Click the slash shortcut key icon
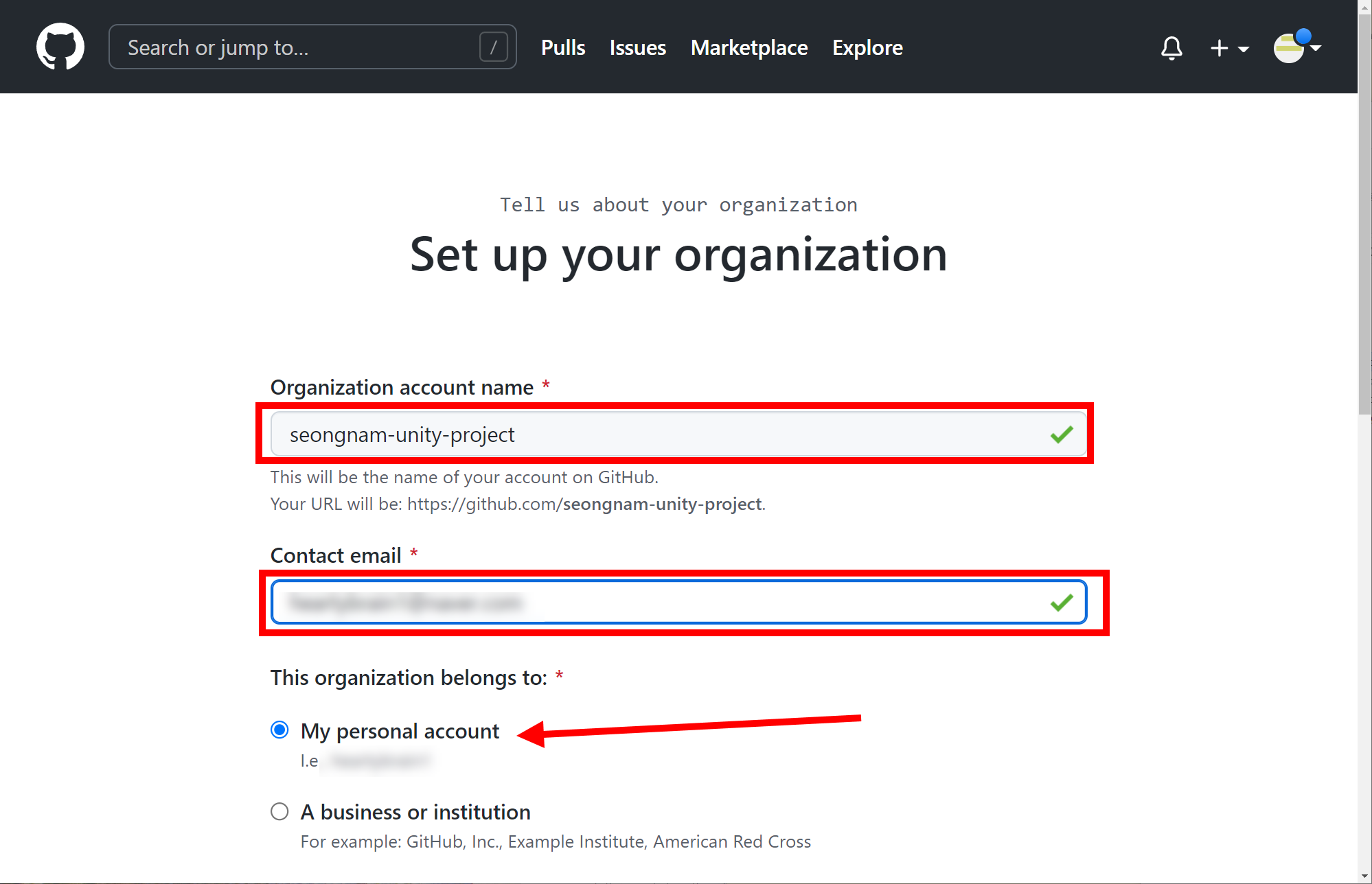The image size is (1372, 884). click(x=493, y=47)
